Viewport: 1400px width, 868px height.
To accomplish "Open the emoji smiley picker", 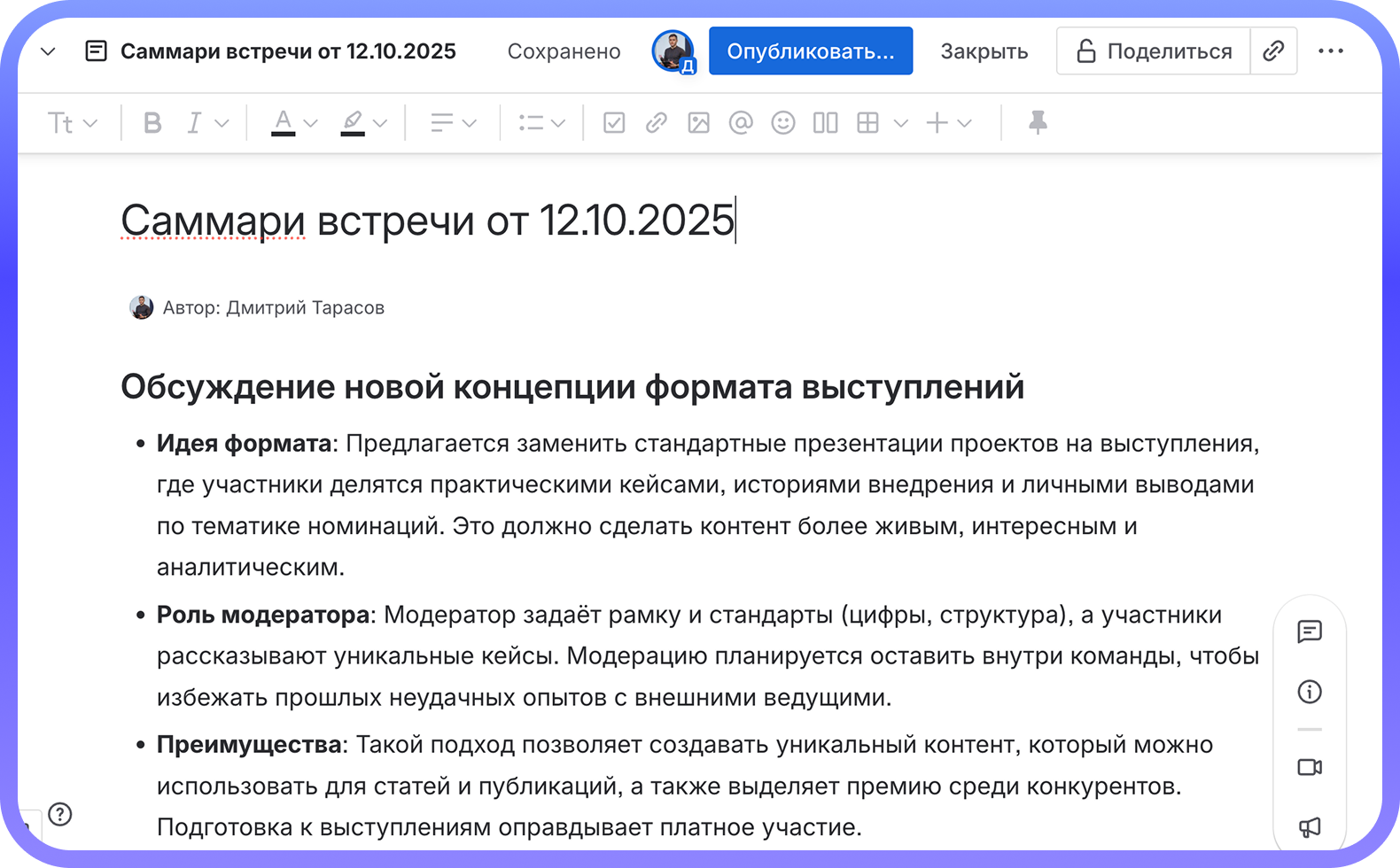I will [x=783, y=123].
